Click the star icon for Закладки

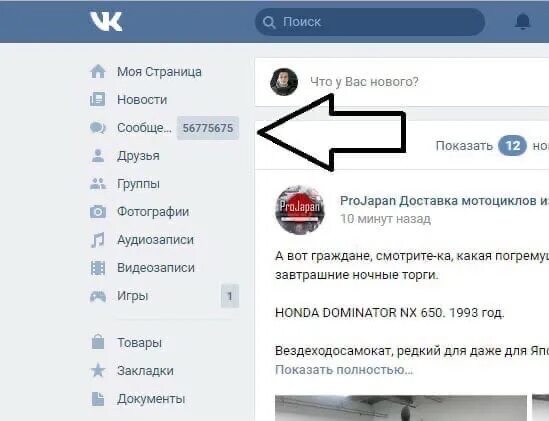pos(98,371)
